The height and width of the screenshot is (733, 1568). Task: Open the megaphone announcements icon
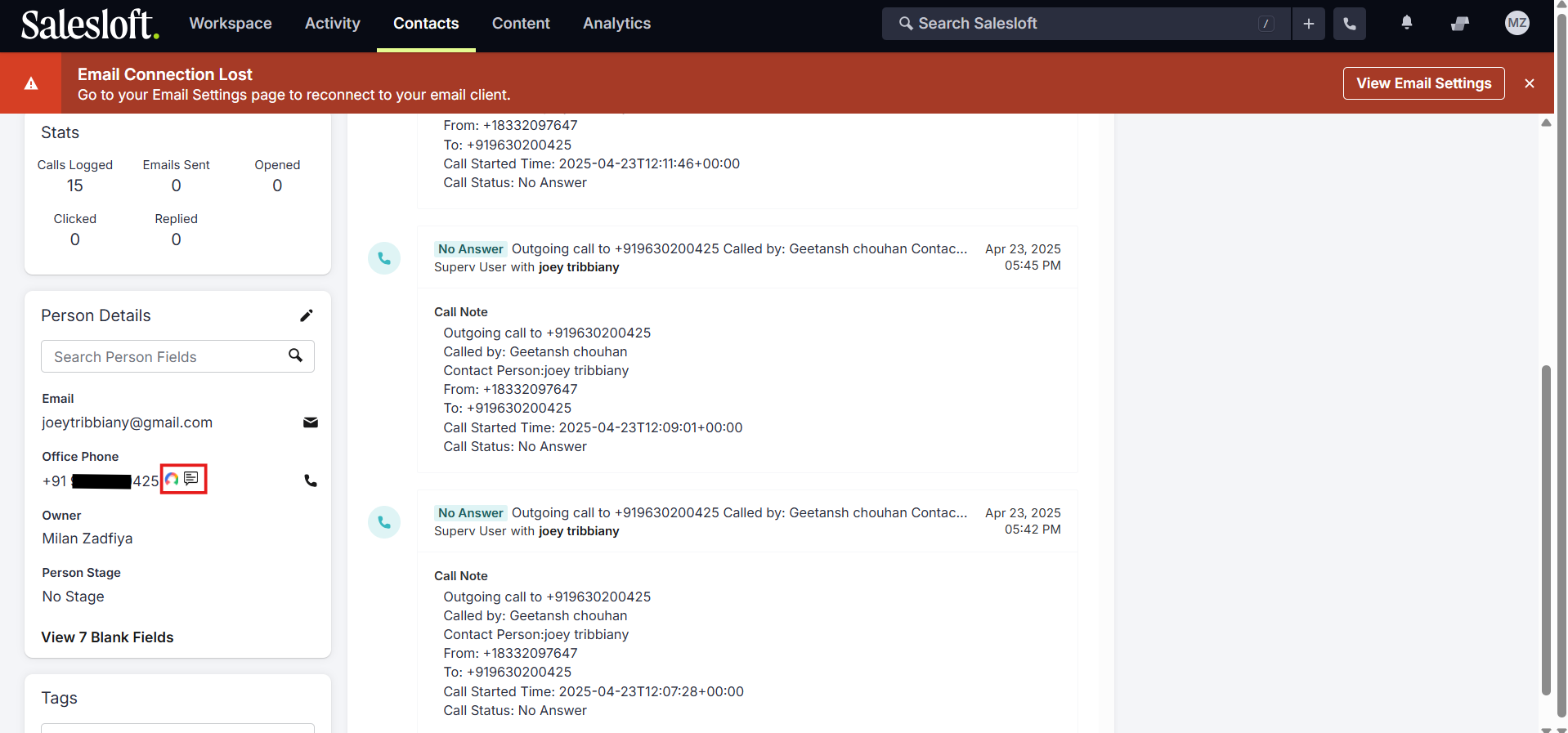[x=1460, y=24]
